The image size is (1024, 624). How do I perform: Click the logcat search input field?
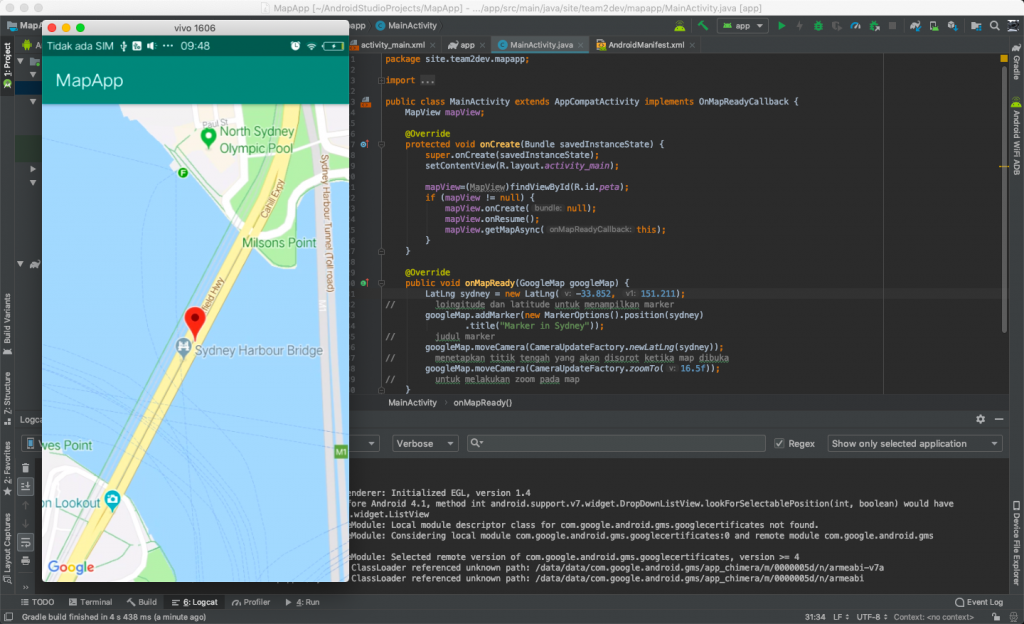pyautogui.click(x=616, y=443)
